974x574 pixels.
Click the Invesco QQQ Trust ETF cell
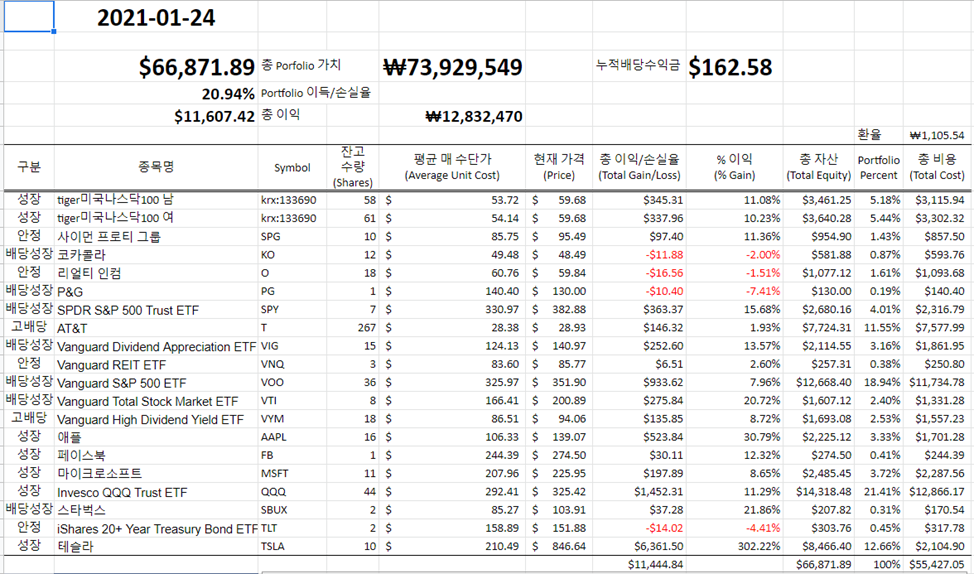(156, 491)
